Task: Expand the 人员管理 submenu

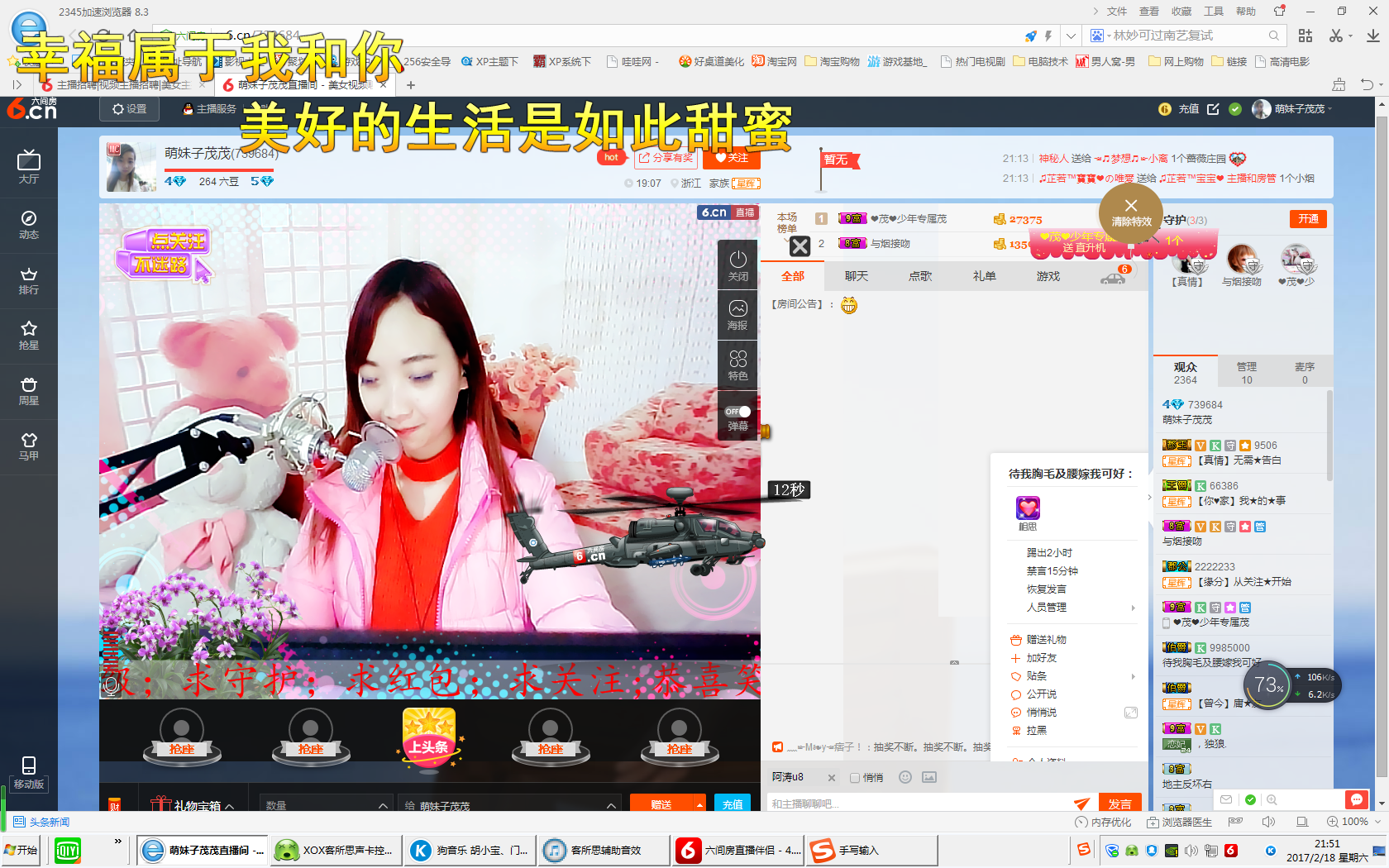Action: (1134, 608)
